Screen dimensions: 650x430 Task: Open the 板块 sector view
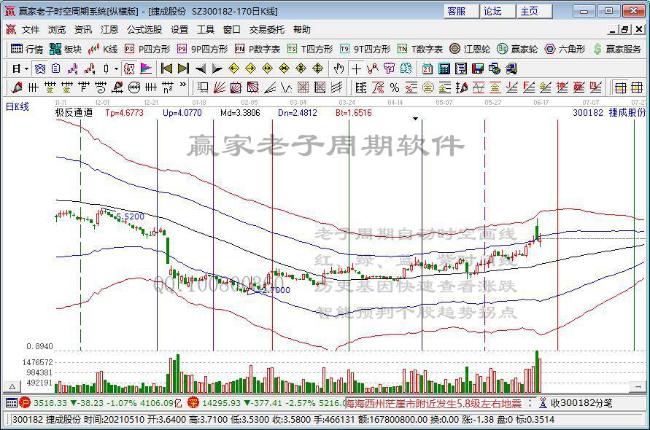click(65, 49)
